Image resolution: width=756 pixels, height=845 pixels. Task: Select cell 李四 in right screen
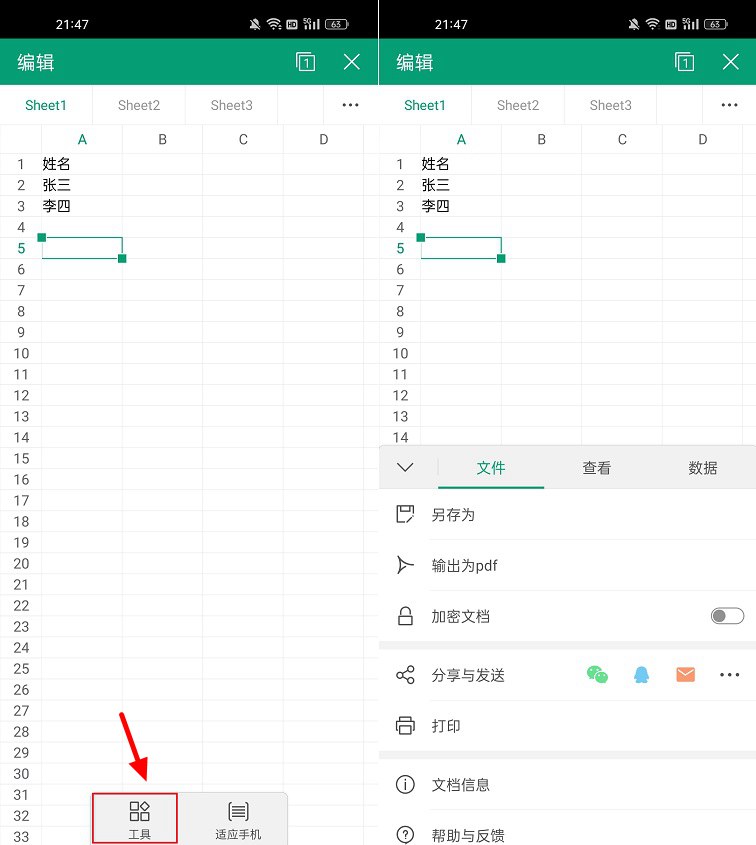coord(461,206)
